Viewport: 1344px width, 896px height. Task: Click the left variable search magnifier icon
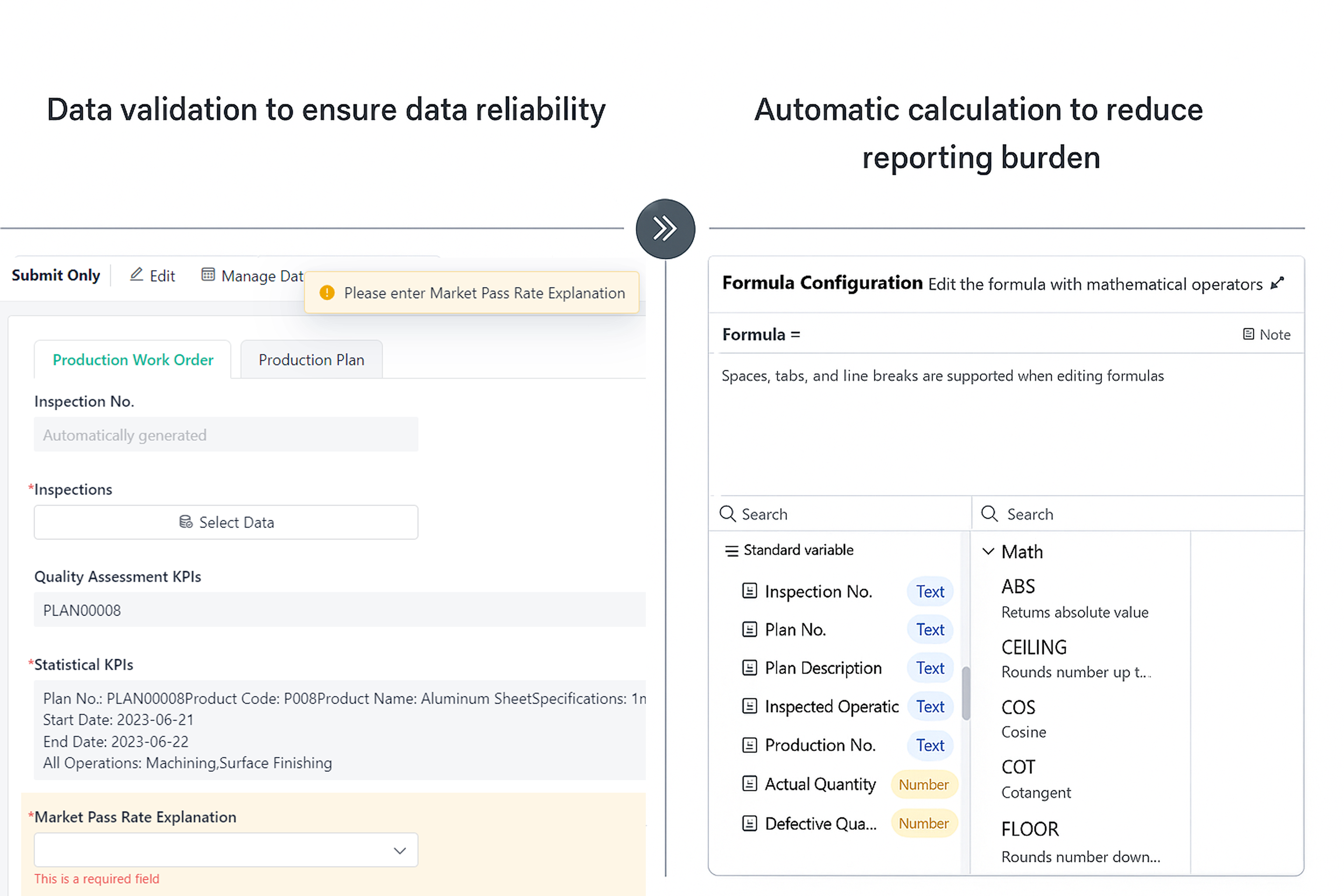coord(727,514)
